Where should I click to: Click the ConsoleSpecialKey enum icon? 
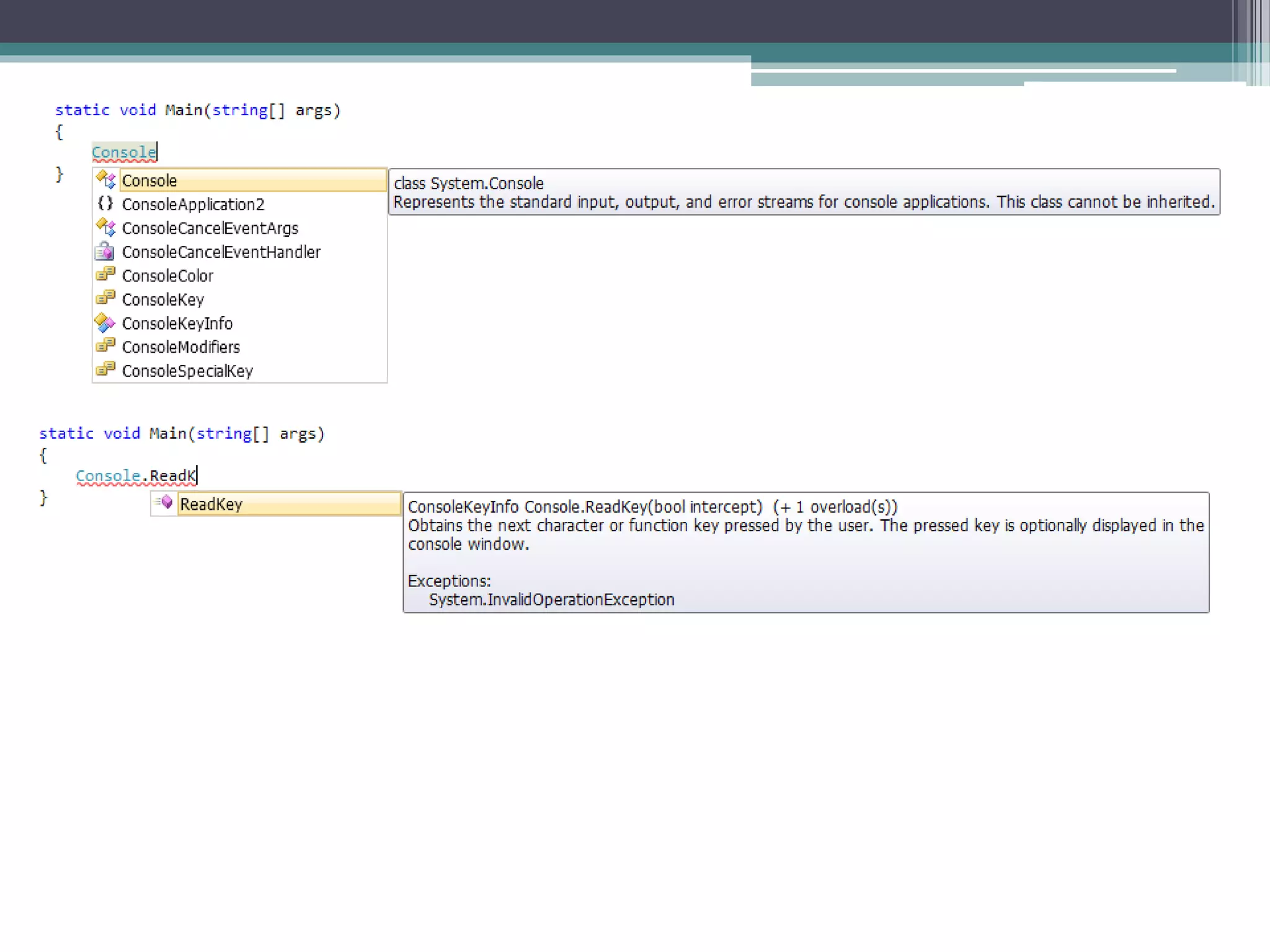pos(105,370)
